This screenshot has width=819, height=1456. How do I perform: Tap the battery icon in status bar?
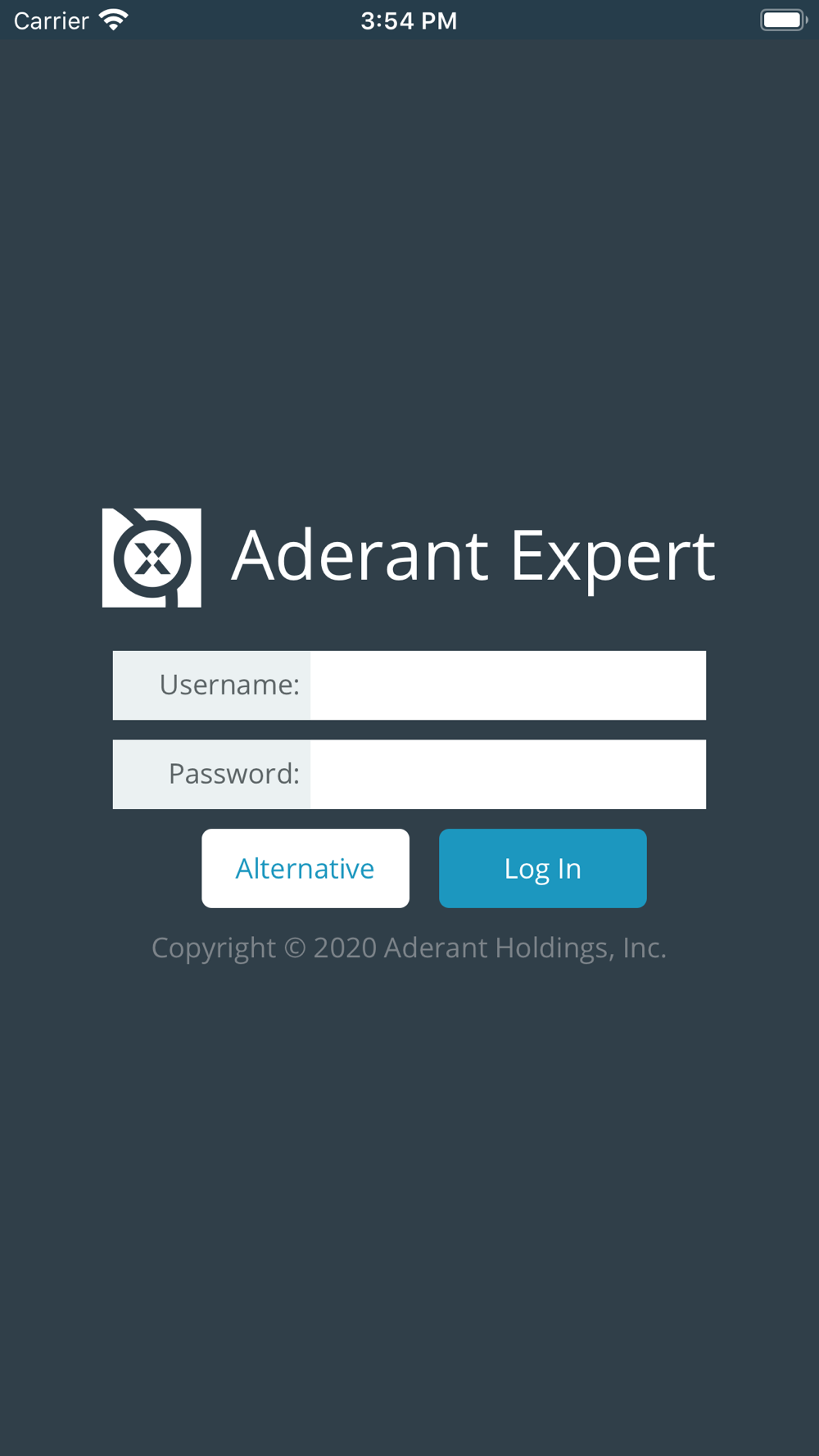(784, 20)
